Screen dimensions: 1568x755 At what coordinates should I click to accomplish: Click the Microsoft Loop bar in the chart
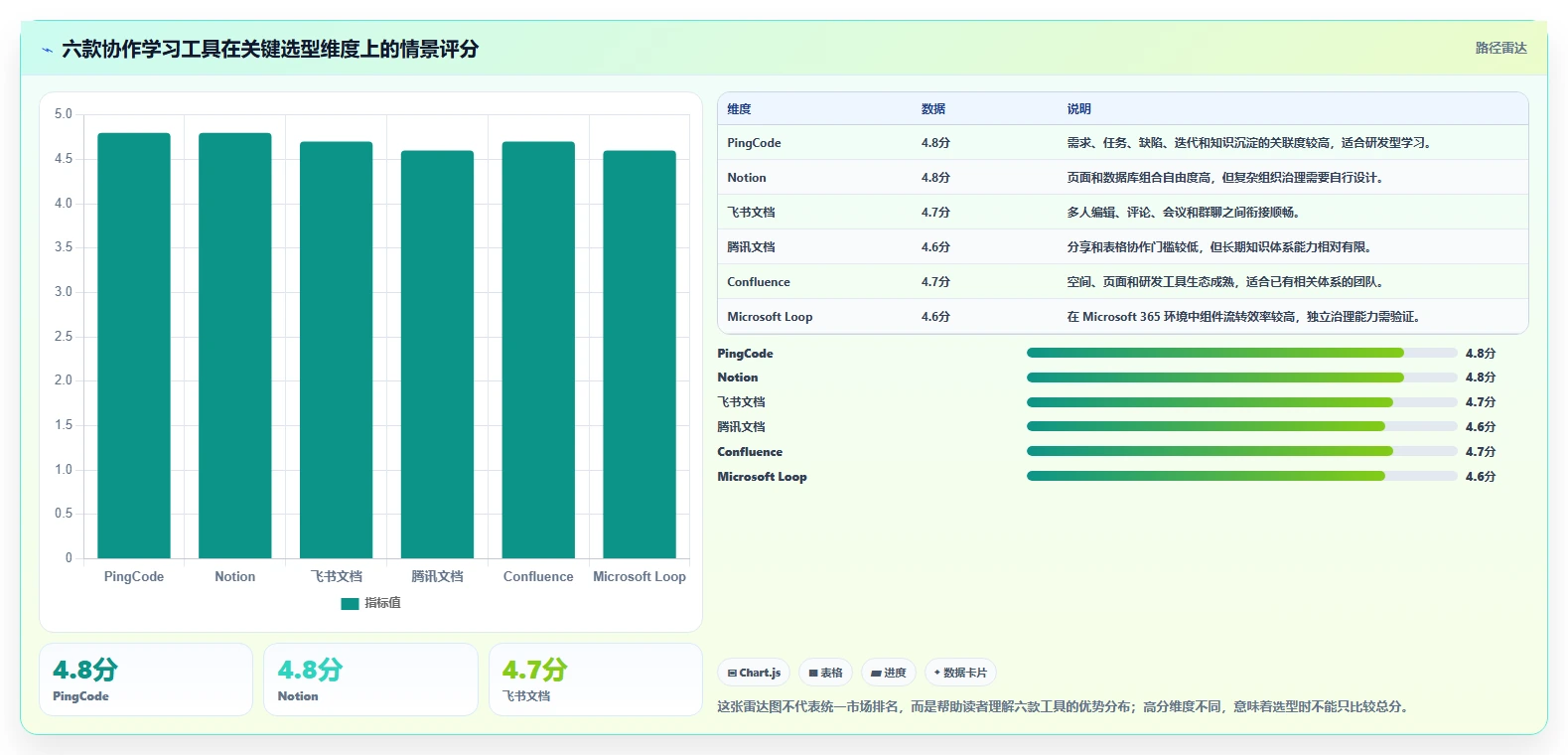(x=640, y=355)
